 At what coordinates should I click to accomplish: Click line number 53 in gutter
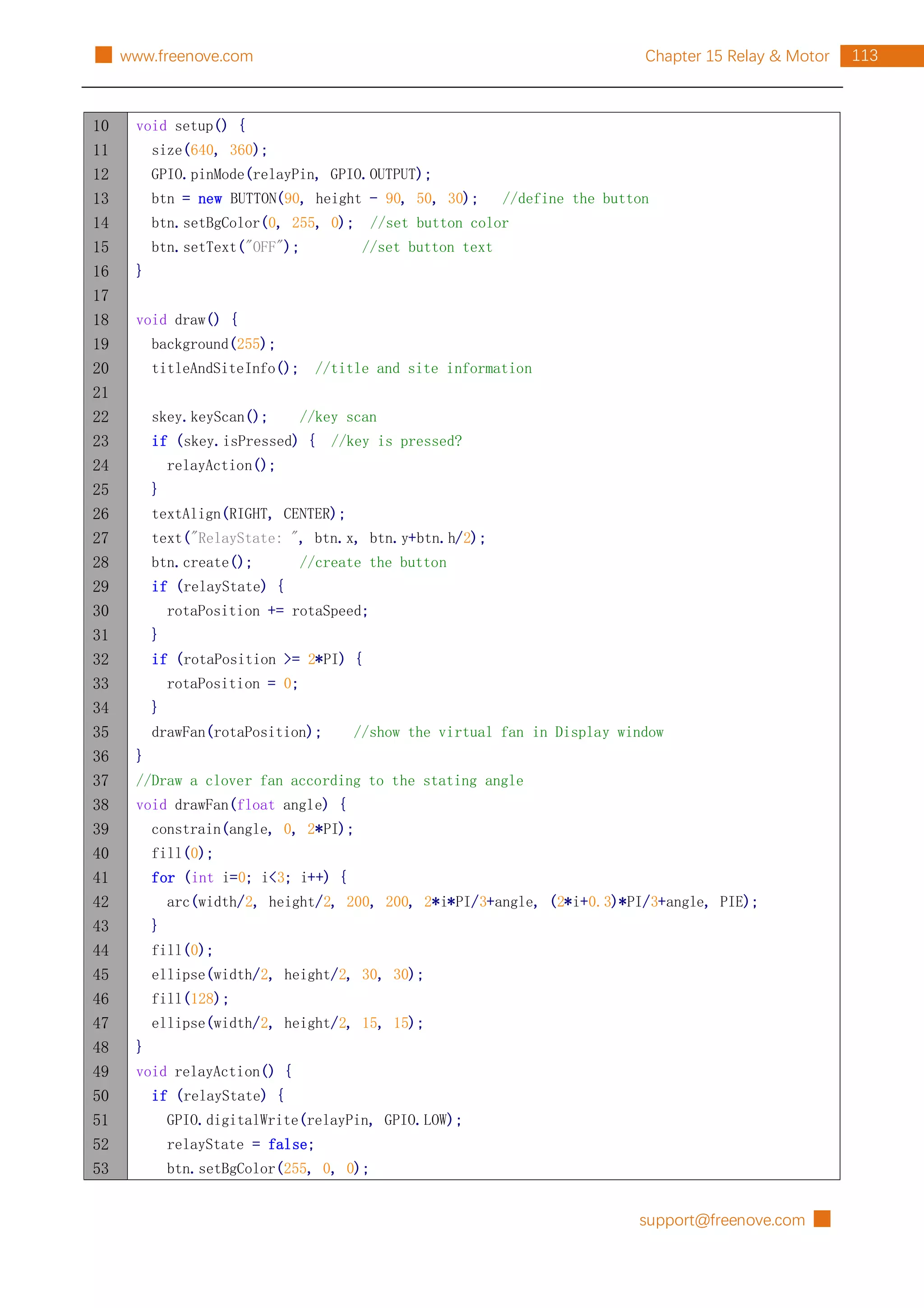coord(101,1169)
